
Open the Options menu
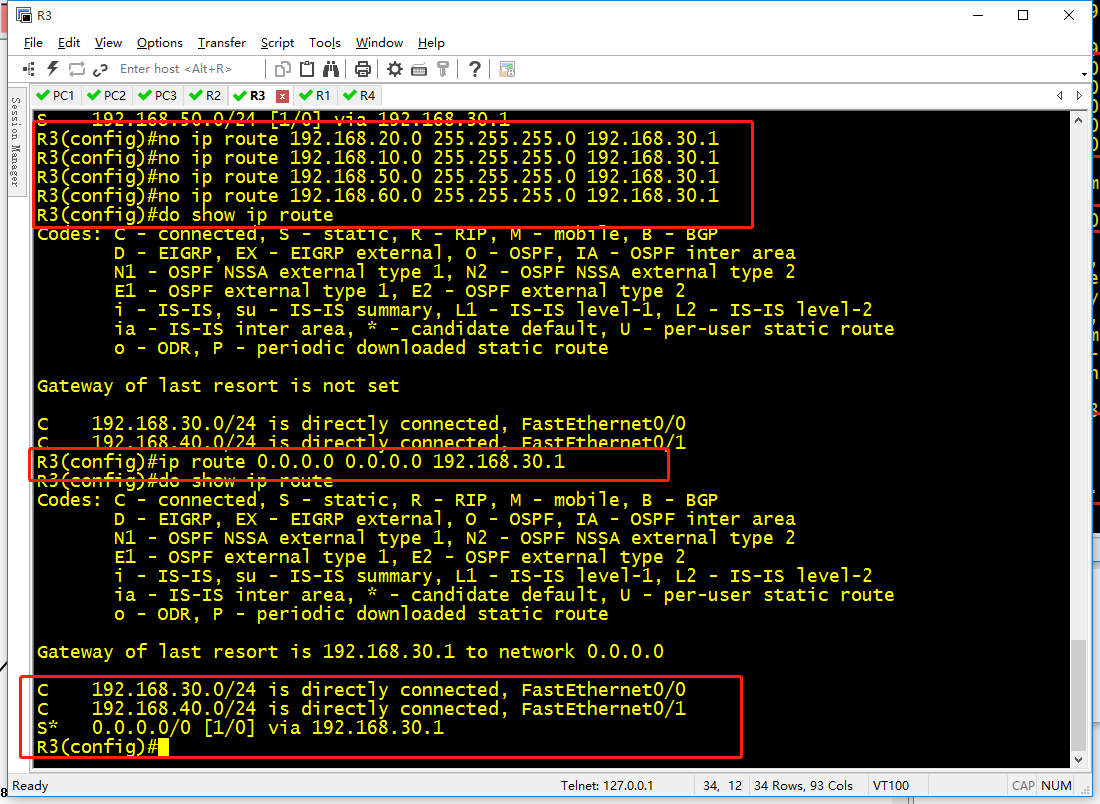pyautogui.click(x=159, y=43)
